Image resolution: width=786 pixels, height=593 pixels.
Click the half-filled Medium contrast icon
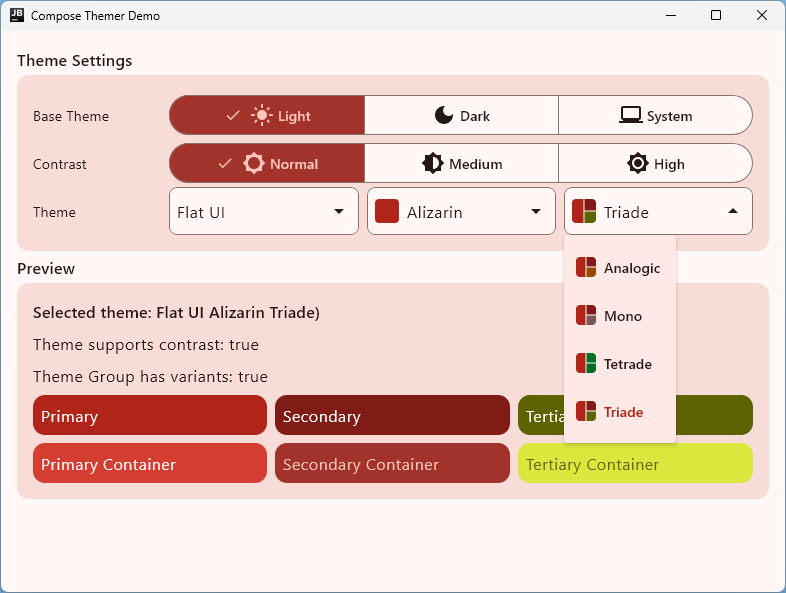click(x=433, y=163)
